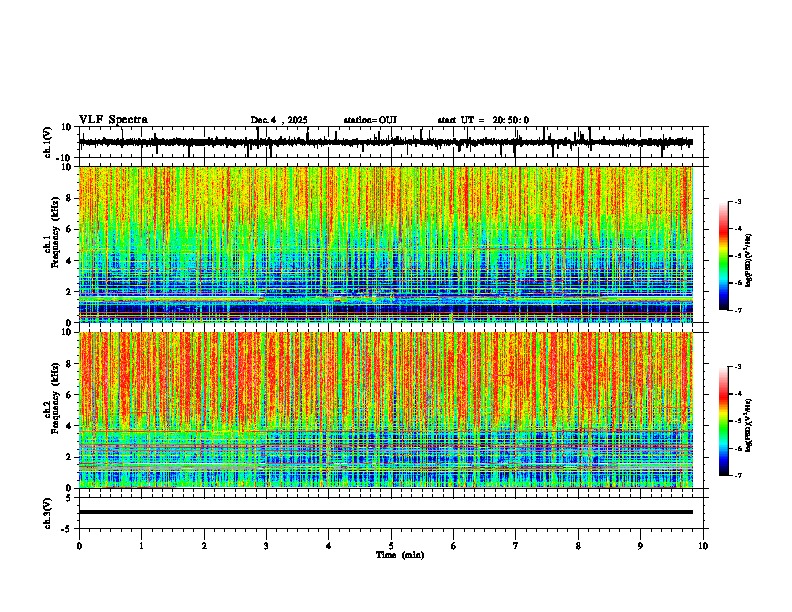Click inside the ch.1 spectrogram panel
This screenshot has width=792, height=612.
pos(385,244)
